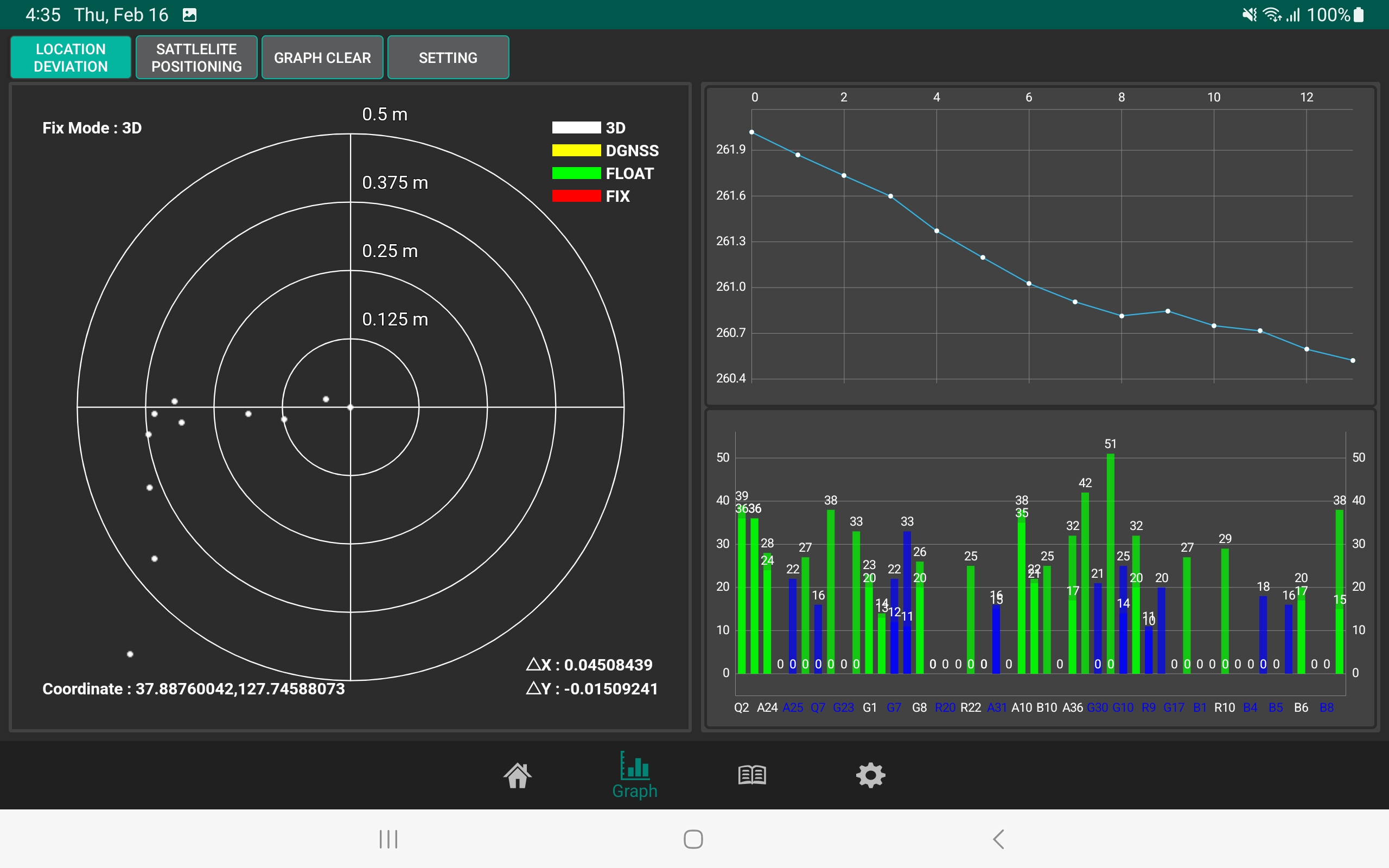1389x868 pixels.
Task: Tap the image notification icon in status bar
Action: tap(189, 15)
